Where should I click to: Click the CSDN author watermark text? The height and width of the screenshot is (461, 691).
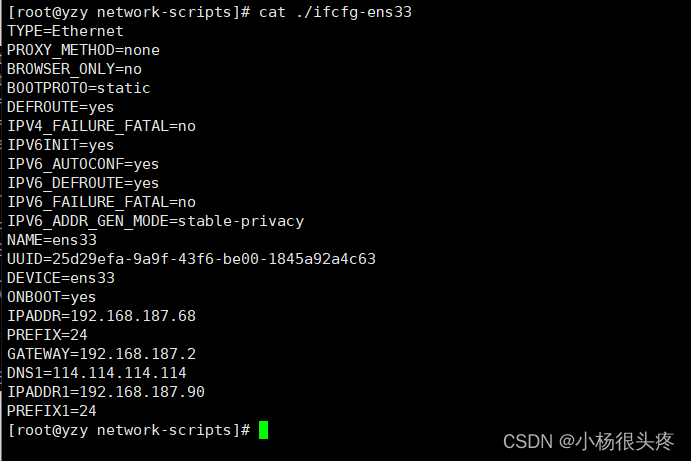(588, 441)
